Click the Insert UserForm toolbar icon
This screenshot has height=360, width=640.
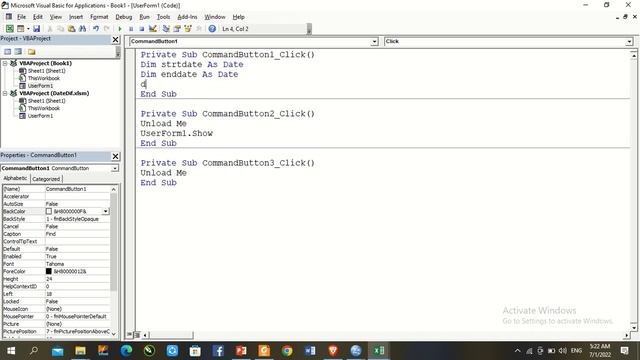coord(20,29)
